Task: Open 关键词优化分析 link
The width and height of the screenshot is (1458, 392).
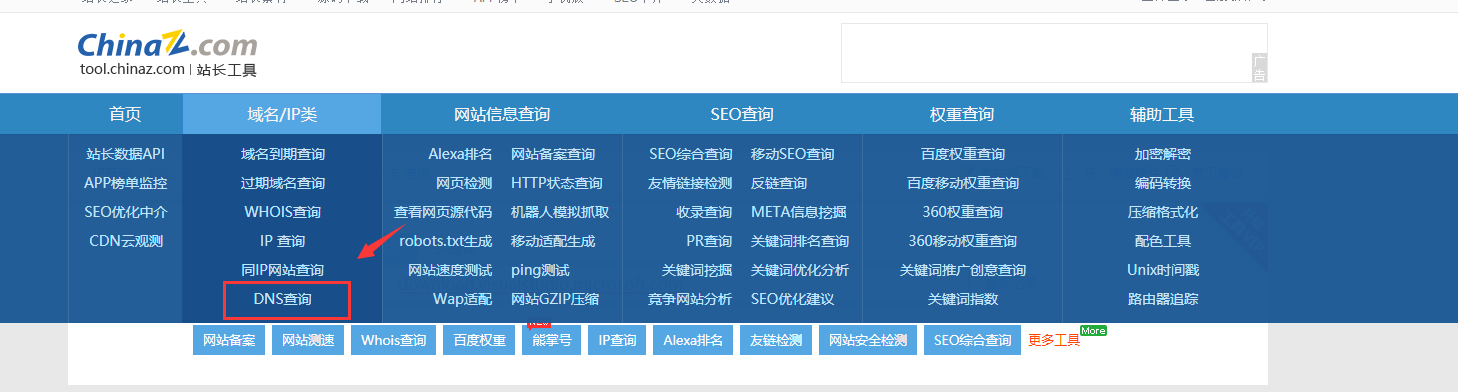Action: click(800, 270)
